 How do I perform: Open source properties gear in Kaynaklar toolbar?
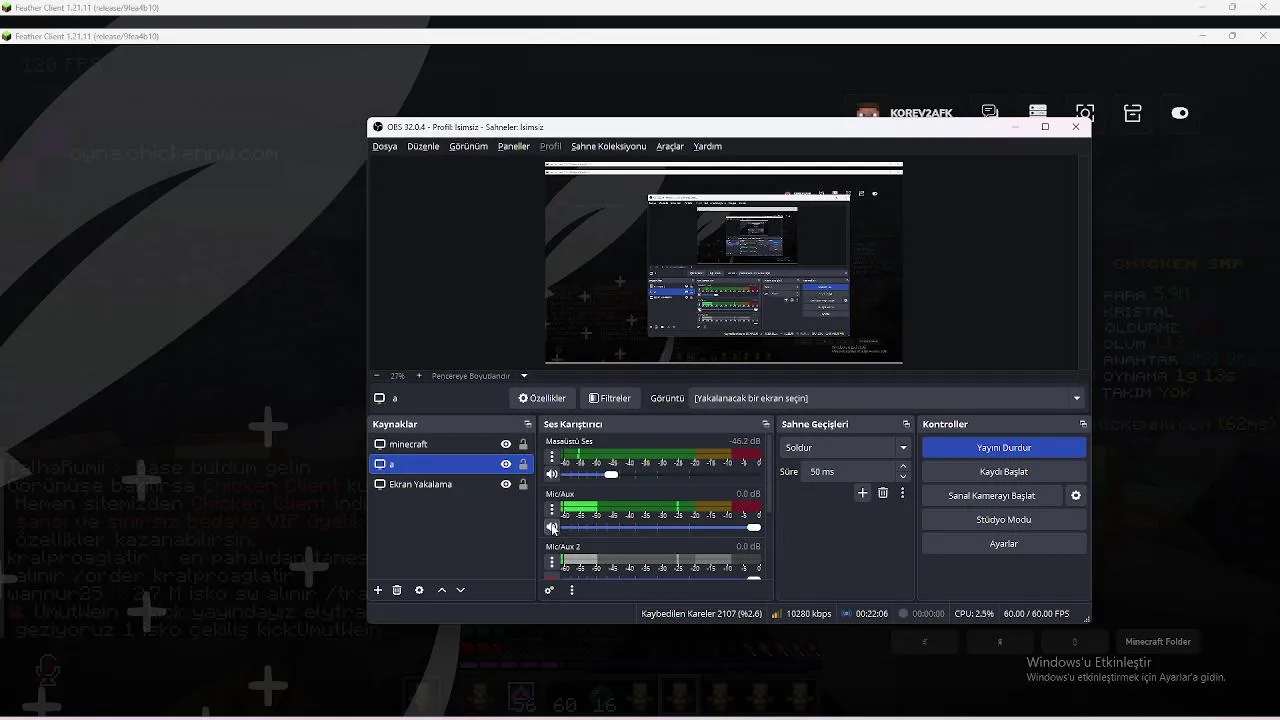[419, 590]
